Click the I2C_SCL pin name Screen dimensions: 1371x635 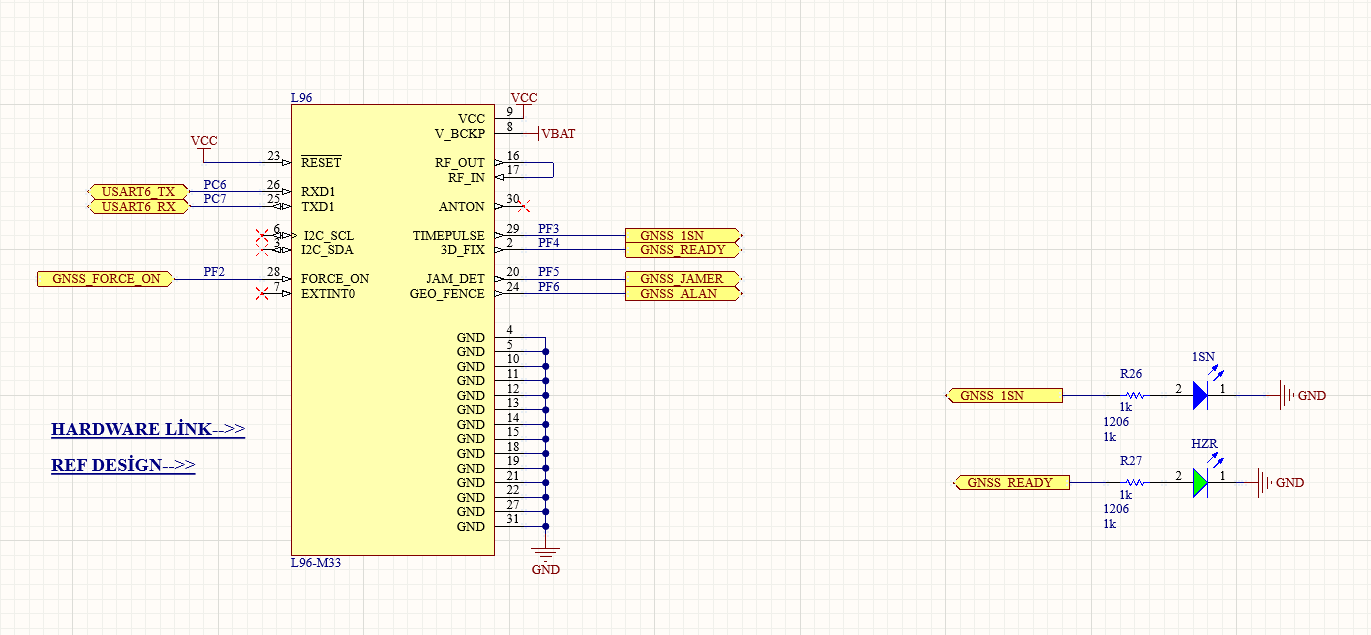coord(327,236)
